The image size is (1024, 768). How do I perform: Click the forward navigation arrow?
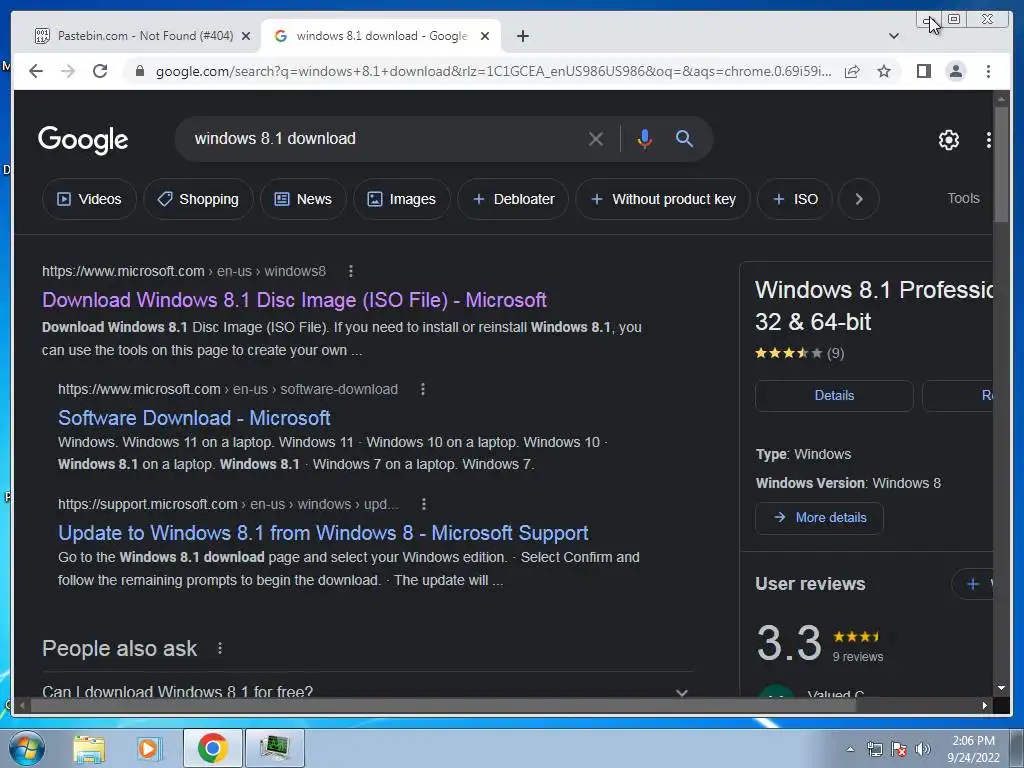pos(68,71)
